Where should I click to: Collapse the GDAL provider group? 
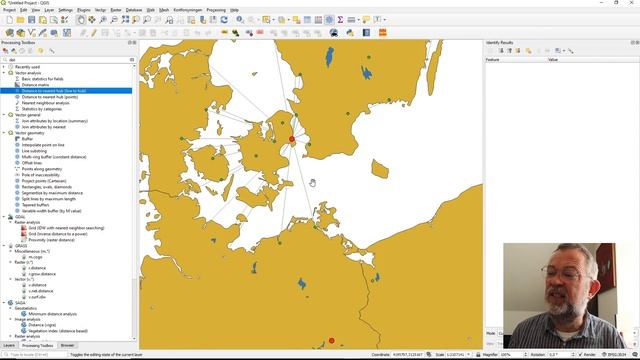coord(4,217)
